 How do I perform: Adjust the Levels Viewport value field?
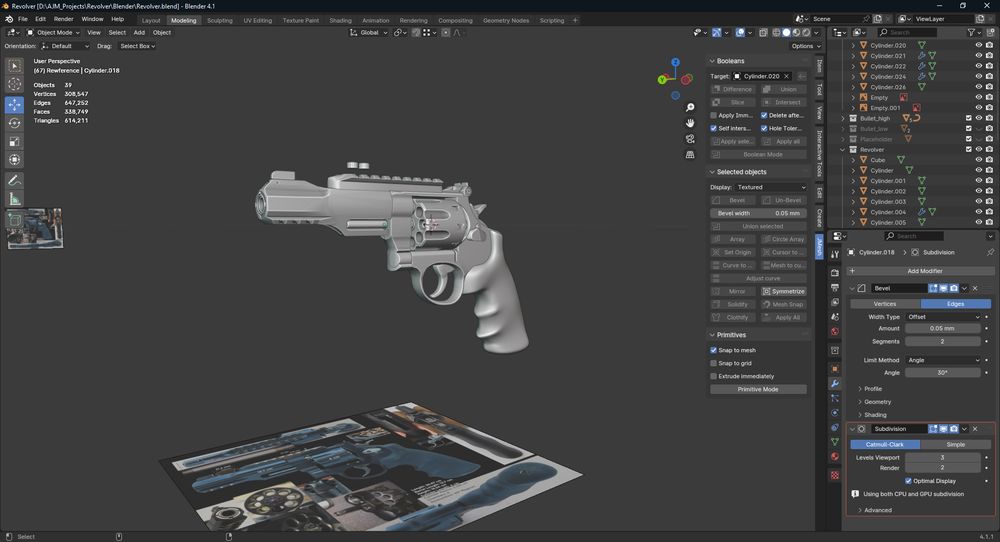[x=943, y=458]
